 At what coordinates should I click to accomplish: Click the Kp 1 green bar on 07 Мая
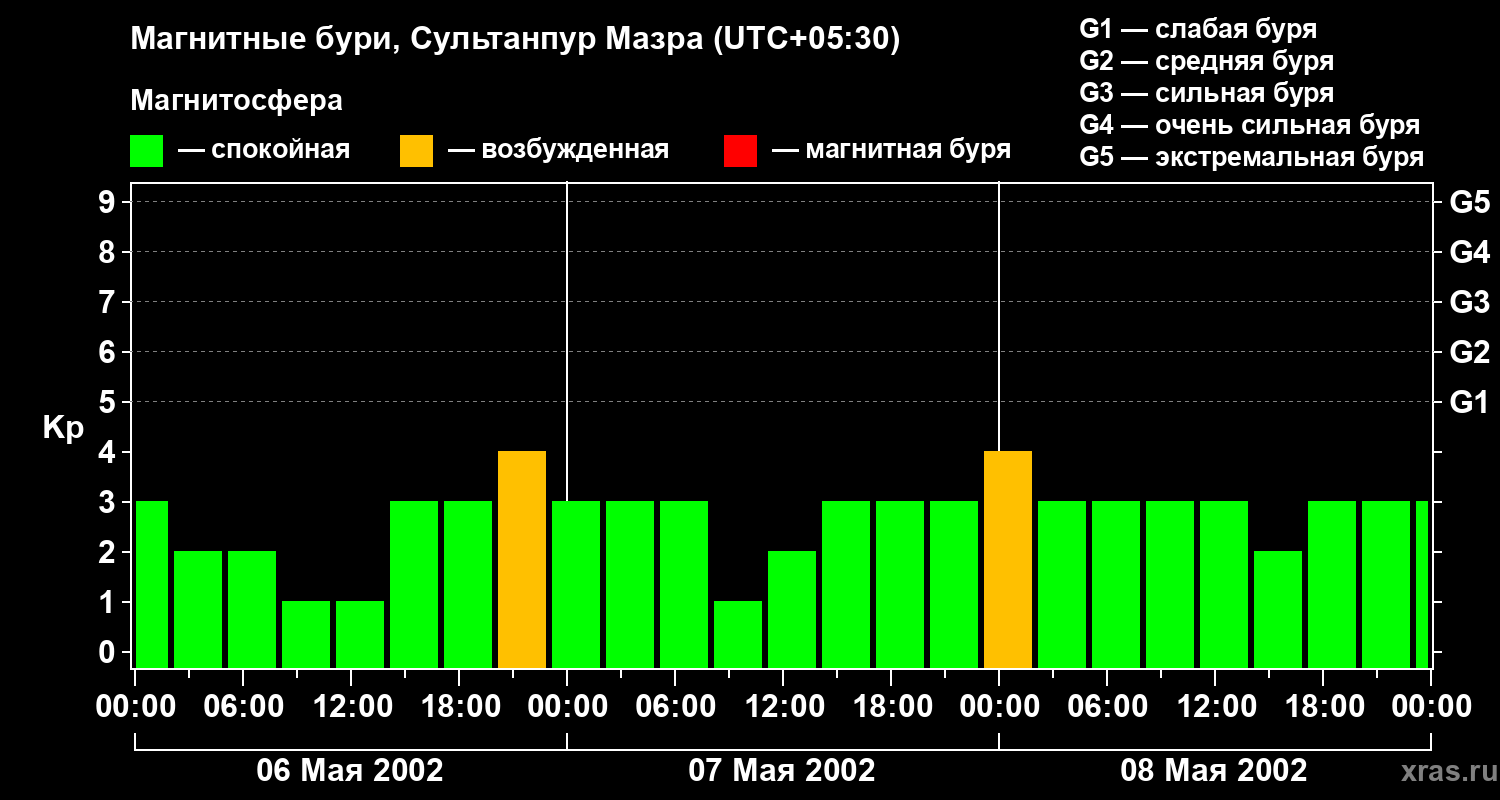pos(738,635)
